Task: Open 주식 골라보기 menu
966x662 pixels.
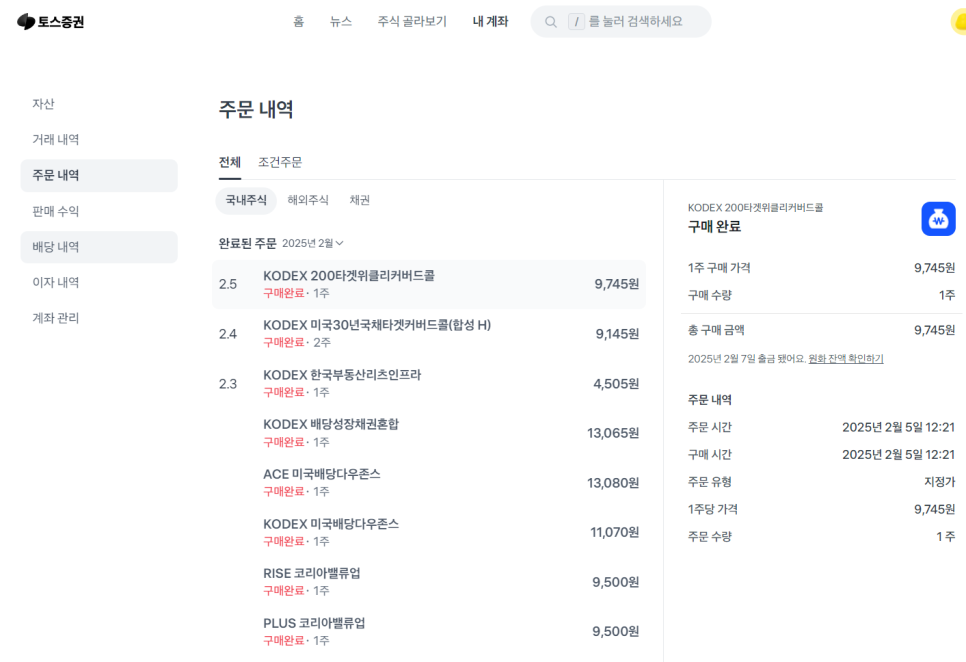Action: pos(412,22)
